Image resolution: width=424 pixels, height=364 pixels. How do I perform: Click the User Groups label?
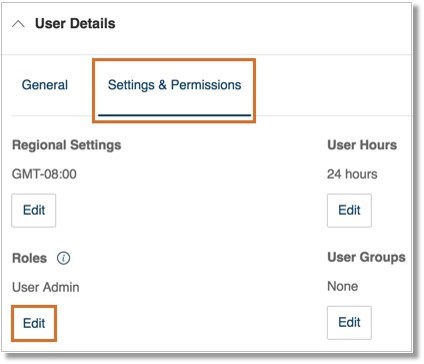coord(366,257)
